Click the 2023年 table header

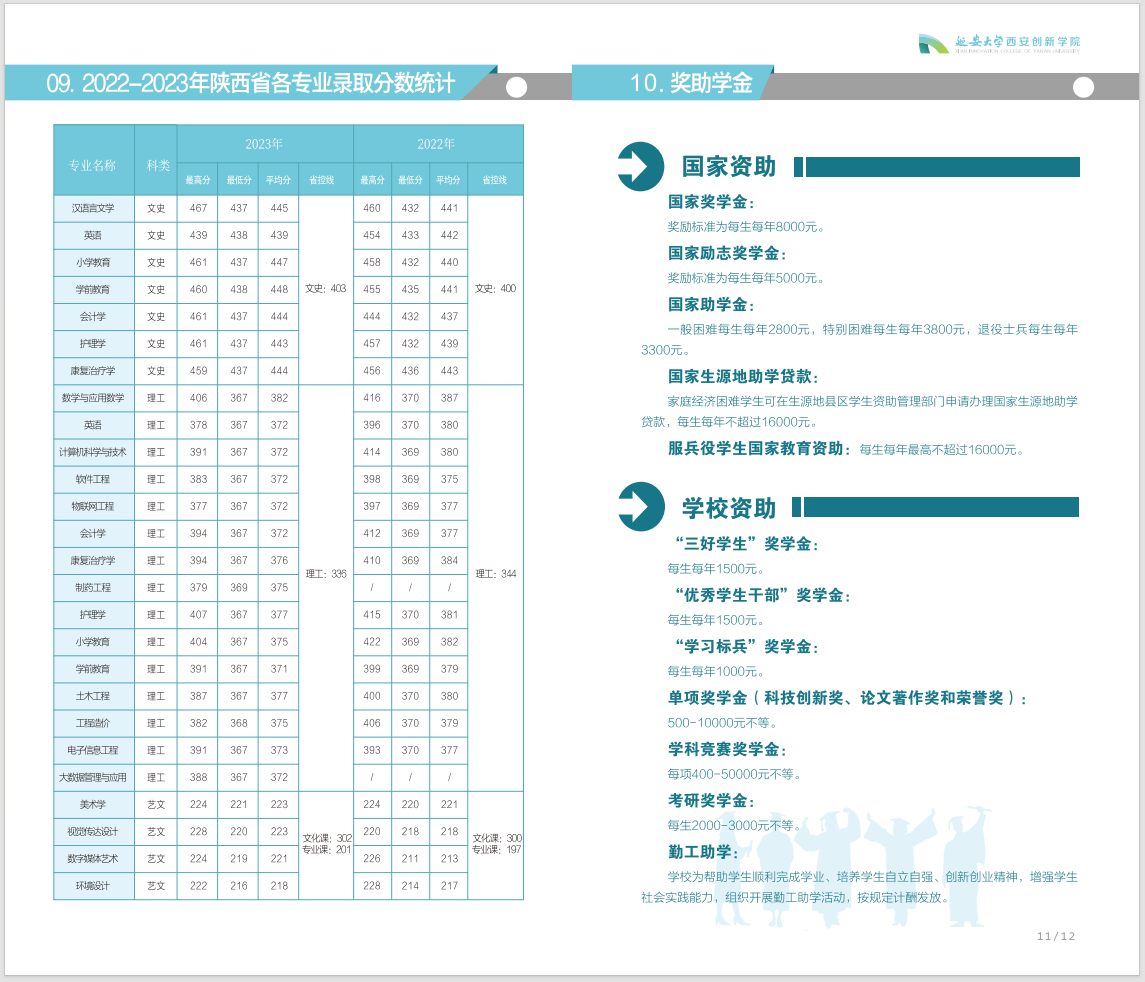[264, 144]
